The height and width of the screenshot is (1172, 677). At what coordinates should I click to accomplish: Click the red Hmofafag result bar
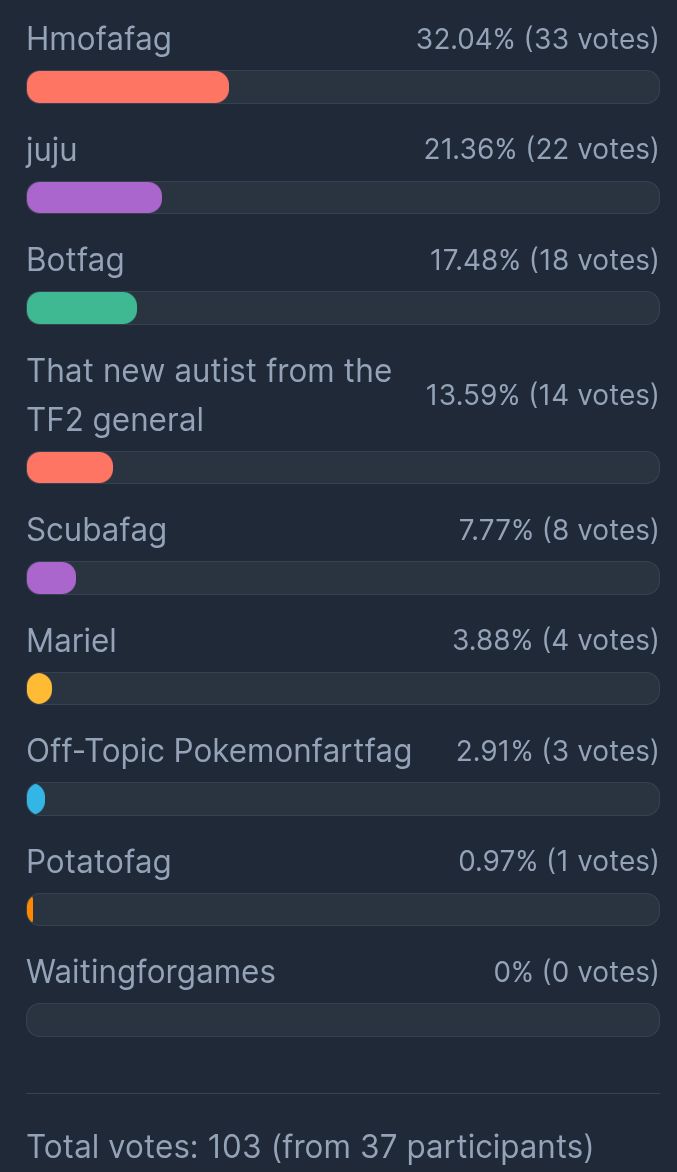click(x=128, y=87)
